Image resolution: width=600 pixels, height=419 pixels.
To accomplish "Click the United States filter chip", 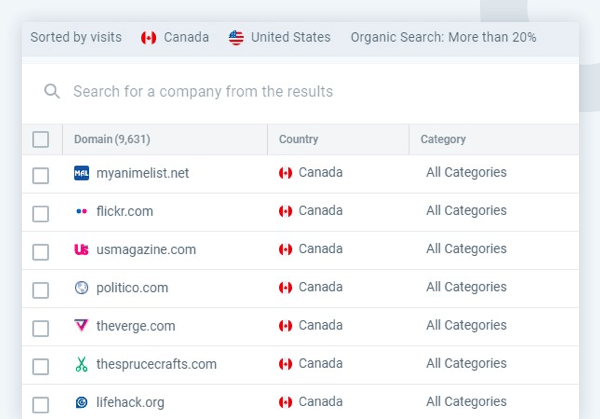I will tap(280, 37).
